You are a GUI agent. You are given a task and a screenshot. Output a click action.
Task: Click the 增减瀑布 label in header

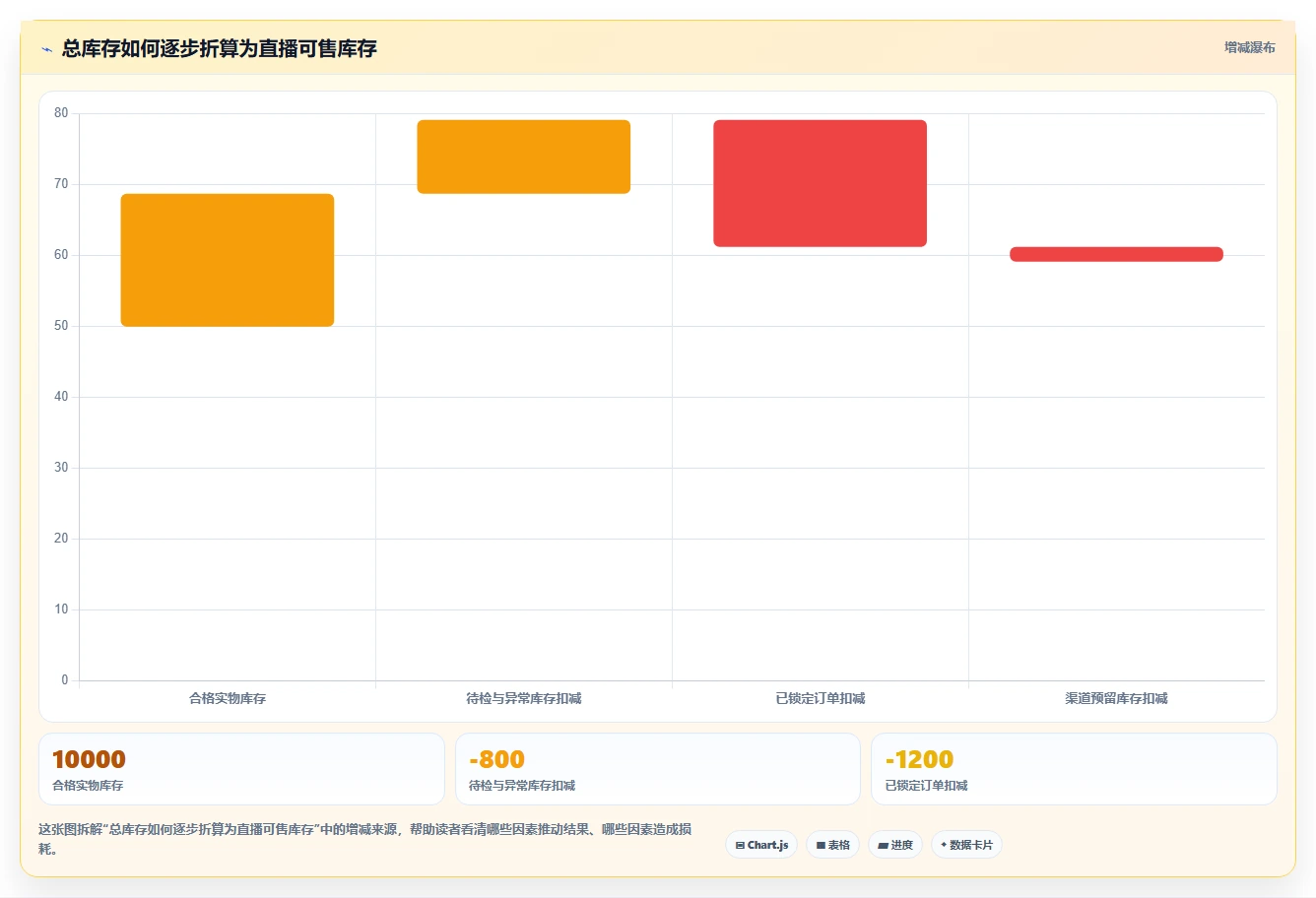click(x=1249, y=47)
